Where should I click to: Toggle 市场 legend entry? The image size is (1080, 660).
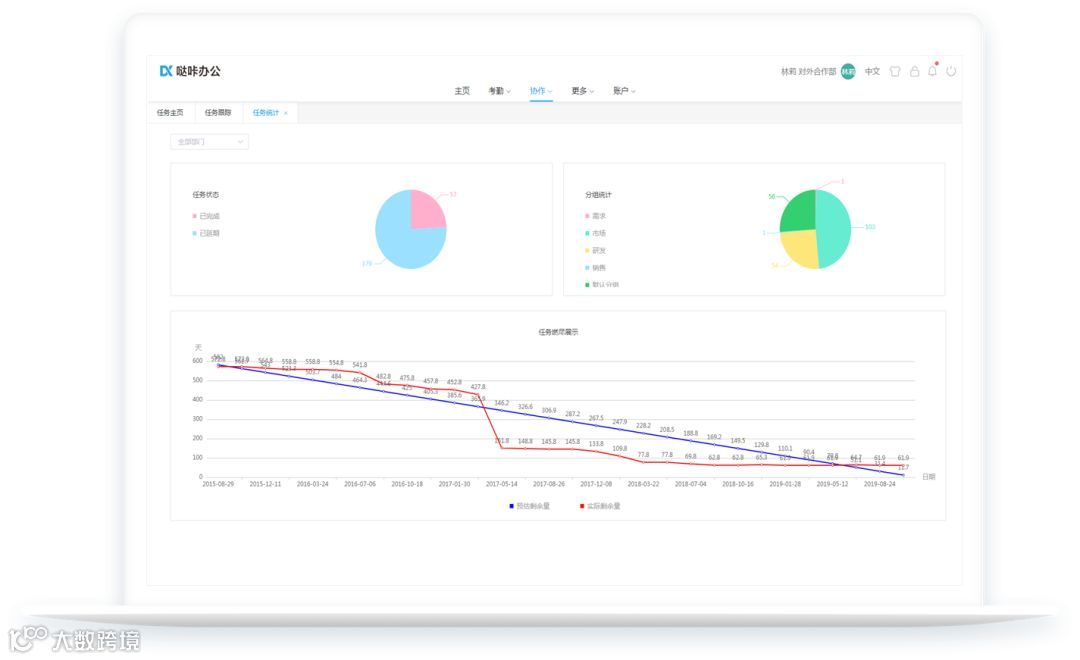point(596,234)
